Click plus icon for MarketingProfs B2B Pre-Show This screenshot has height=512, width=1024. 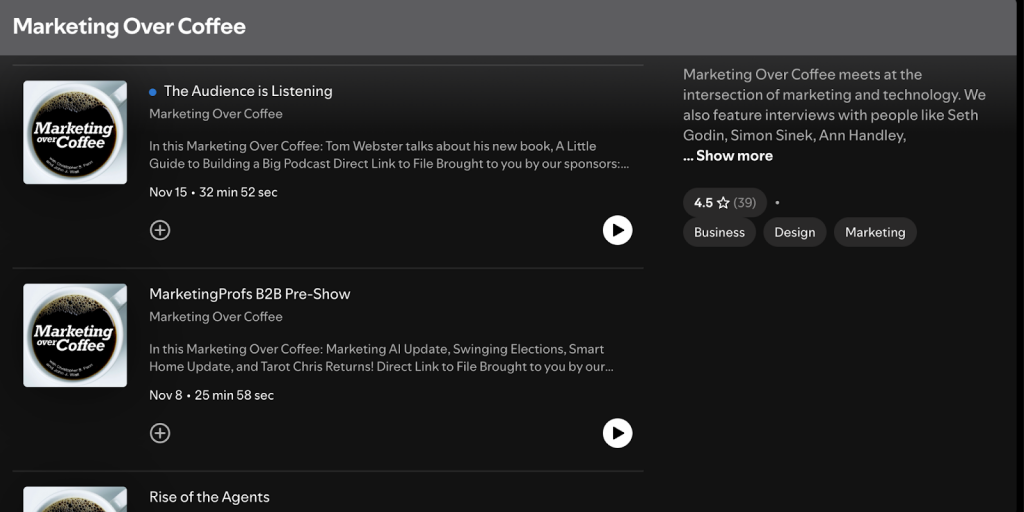tap(160, 433)
